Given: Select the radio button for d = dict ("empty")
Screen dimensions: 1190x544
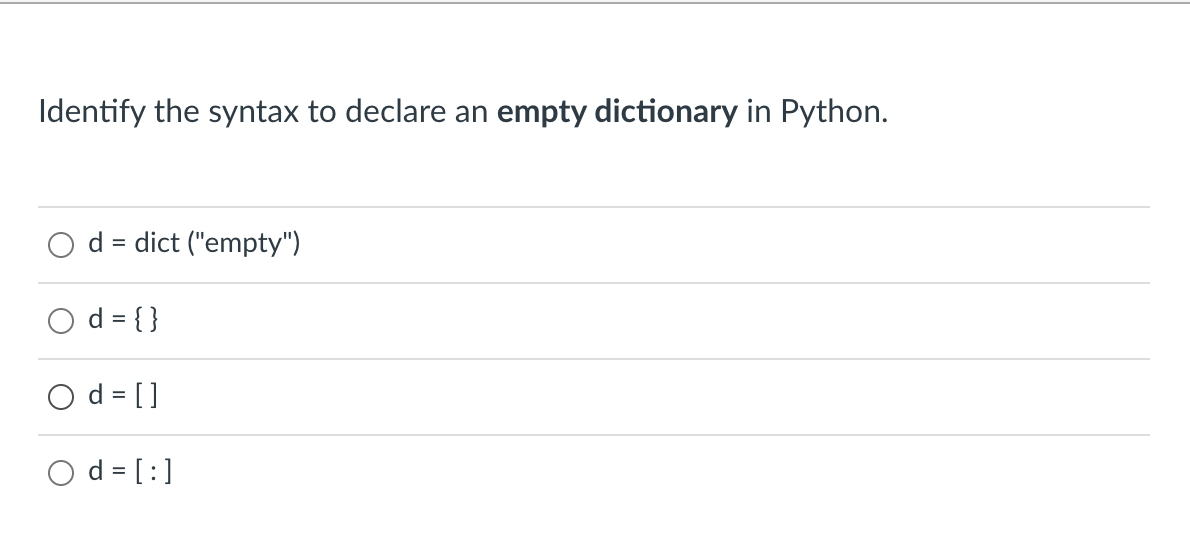Looking at the screenshot, I should (x=61, y=245).
